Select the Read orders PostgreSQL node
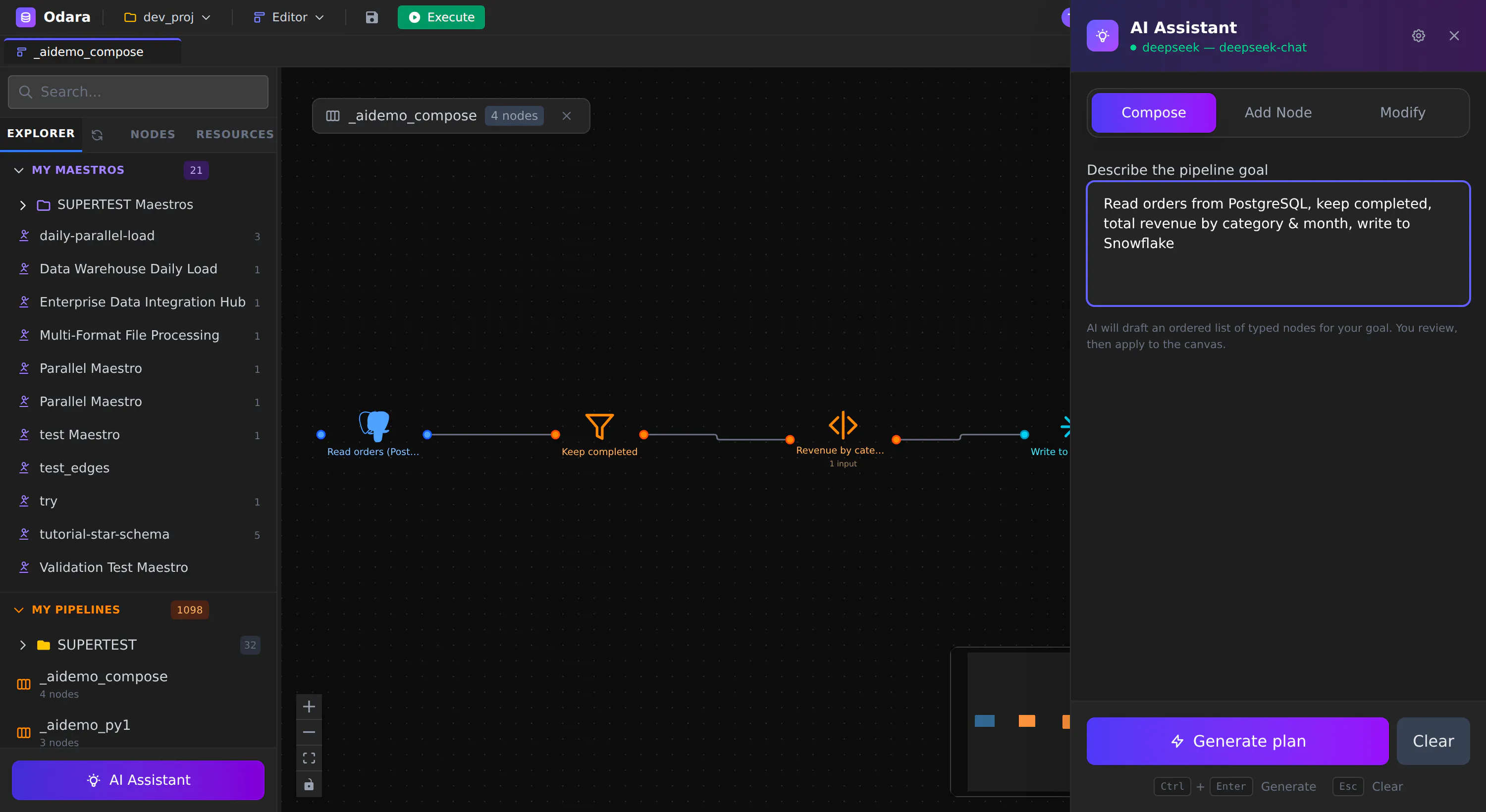1486x812 pixels. coord(374,434)
